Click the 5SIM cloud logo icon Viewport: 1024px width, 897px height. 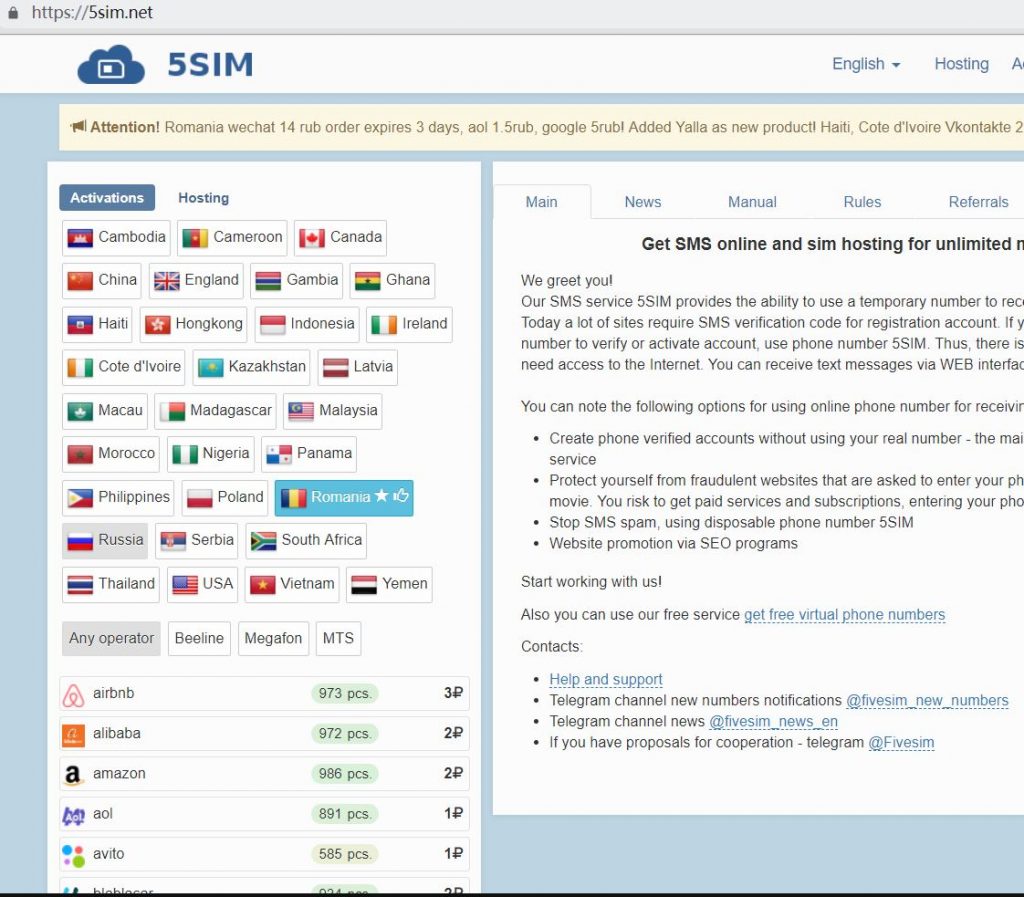[x=110, y=65]
